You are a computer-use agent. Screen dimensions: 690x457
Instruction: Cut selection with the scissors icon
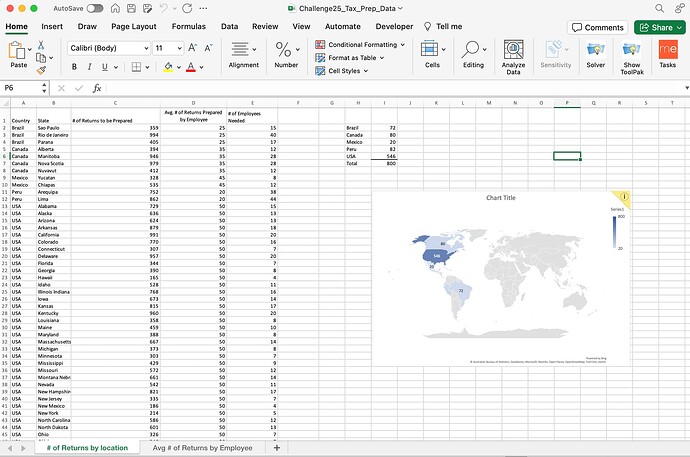41,45
